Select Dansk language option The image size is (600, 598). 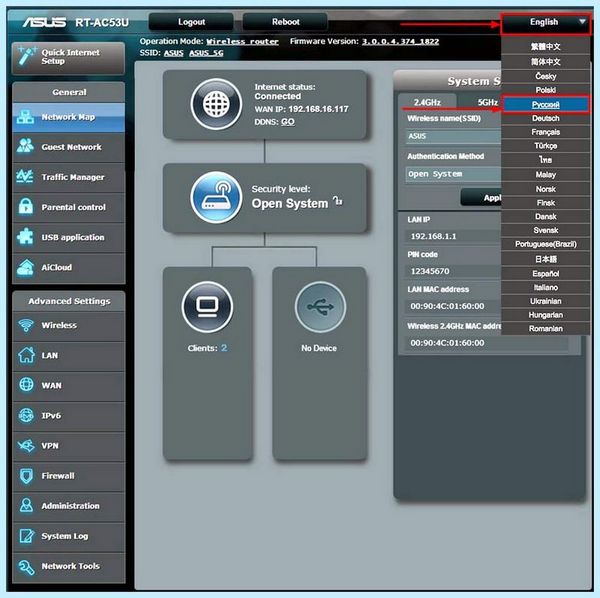546,217
